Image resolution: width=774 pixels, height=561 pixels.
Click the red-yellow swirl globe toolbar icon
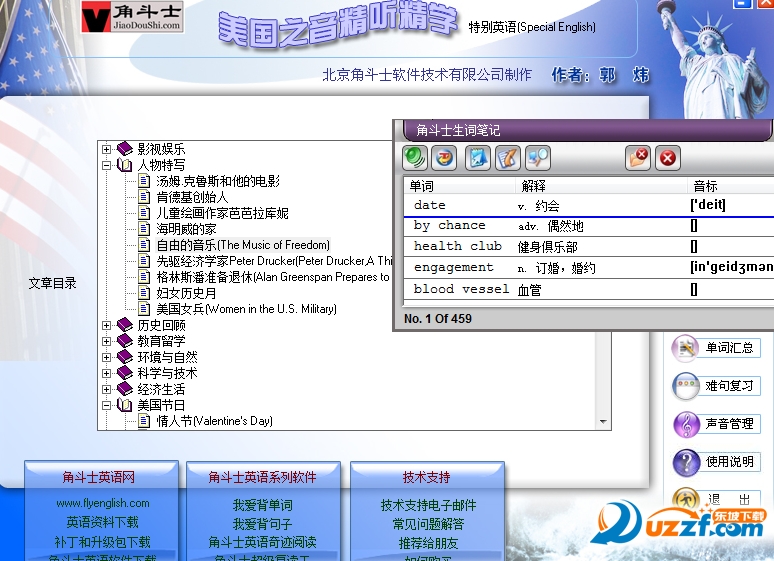[x=444, y=158]
